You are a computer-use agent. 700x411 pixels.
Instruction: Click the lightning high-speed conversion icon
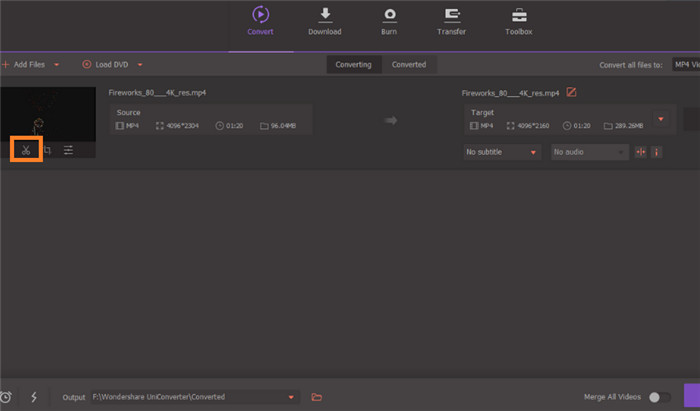click(33, 397)
